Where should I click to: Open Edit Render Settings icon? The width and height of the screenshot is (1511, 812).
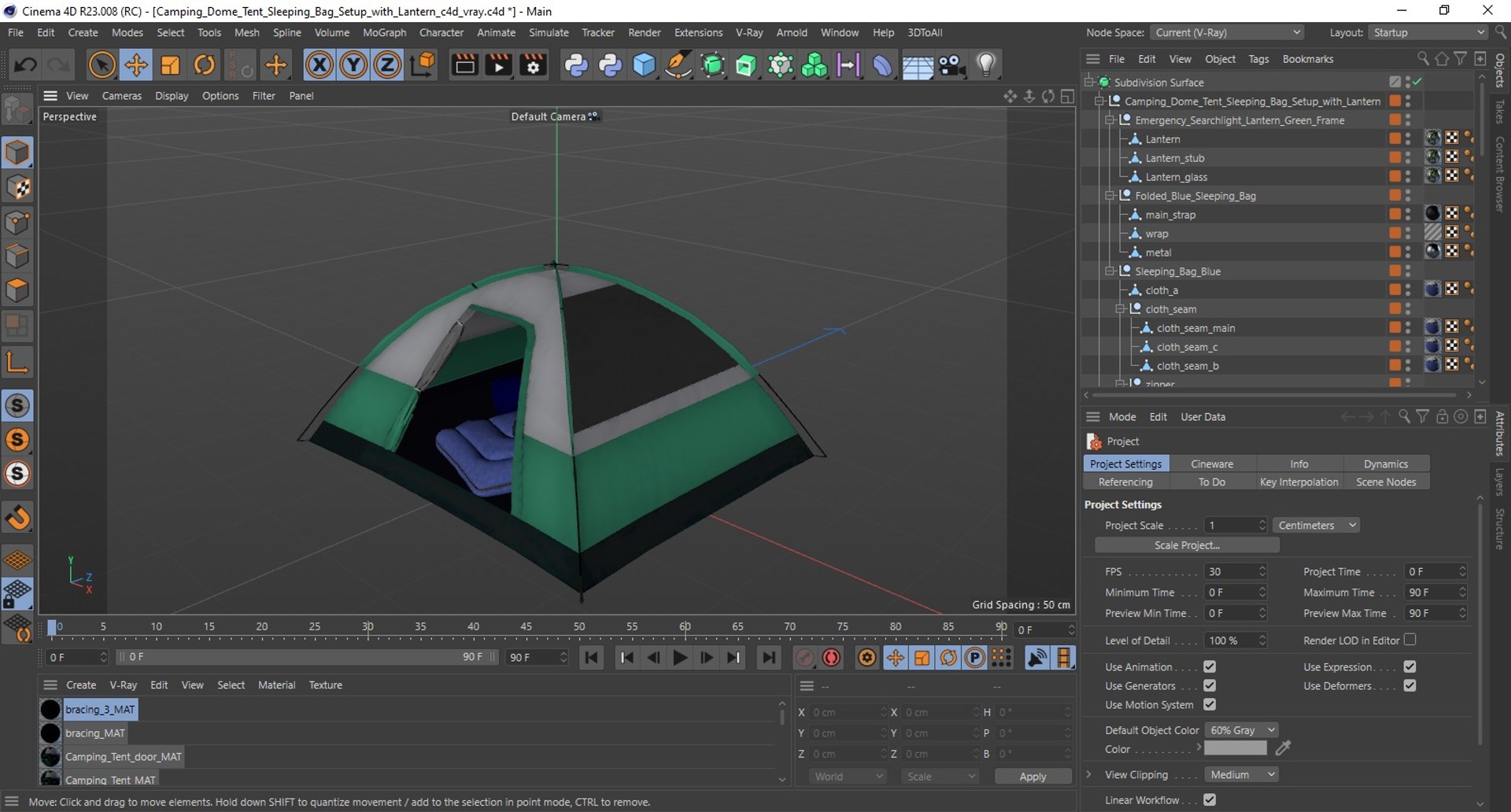(533, 65)
